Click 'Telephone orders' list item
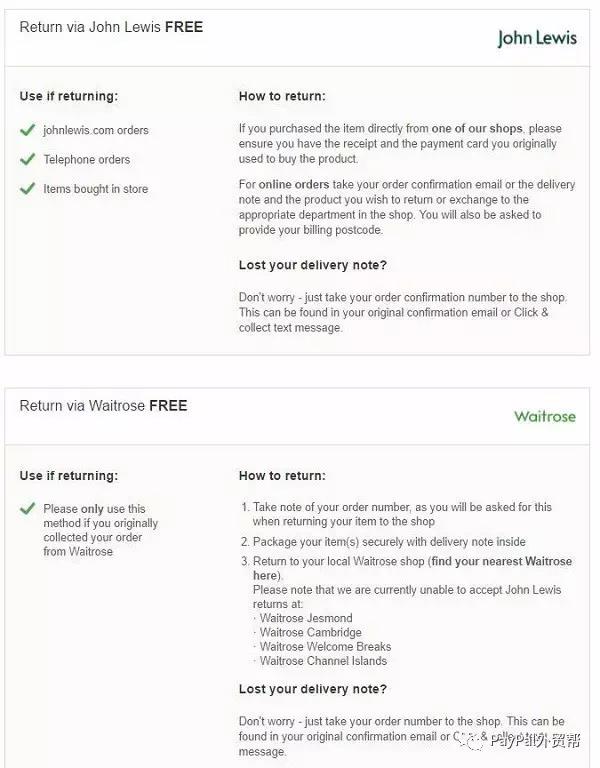 (x=87, y=160)
